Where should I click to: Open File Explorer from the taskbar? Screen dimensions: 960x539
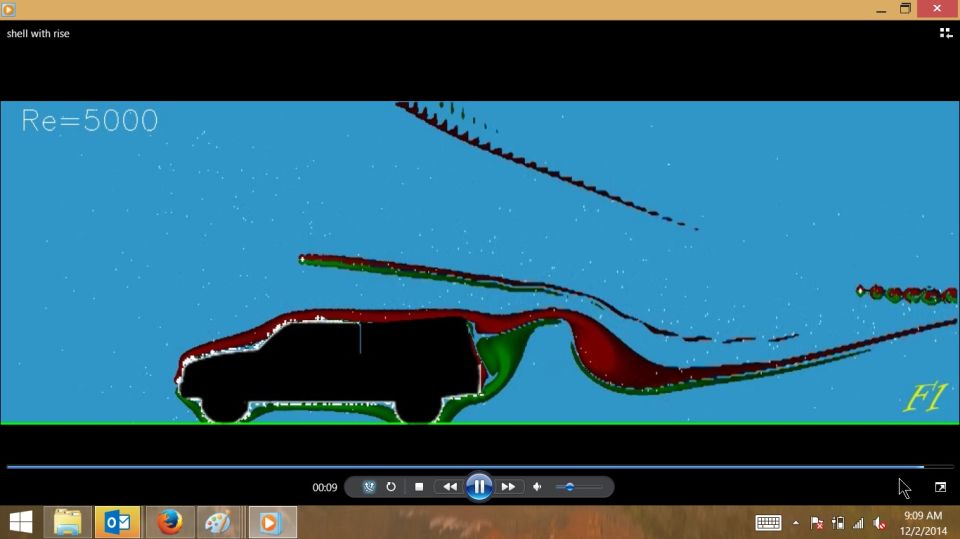click(x=67, y=522)
